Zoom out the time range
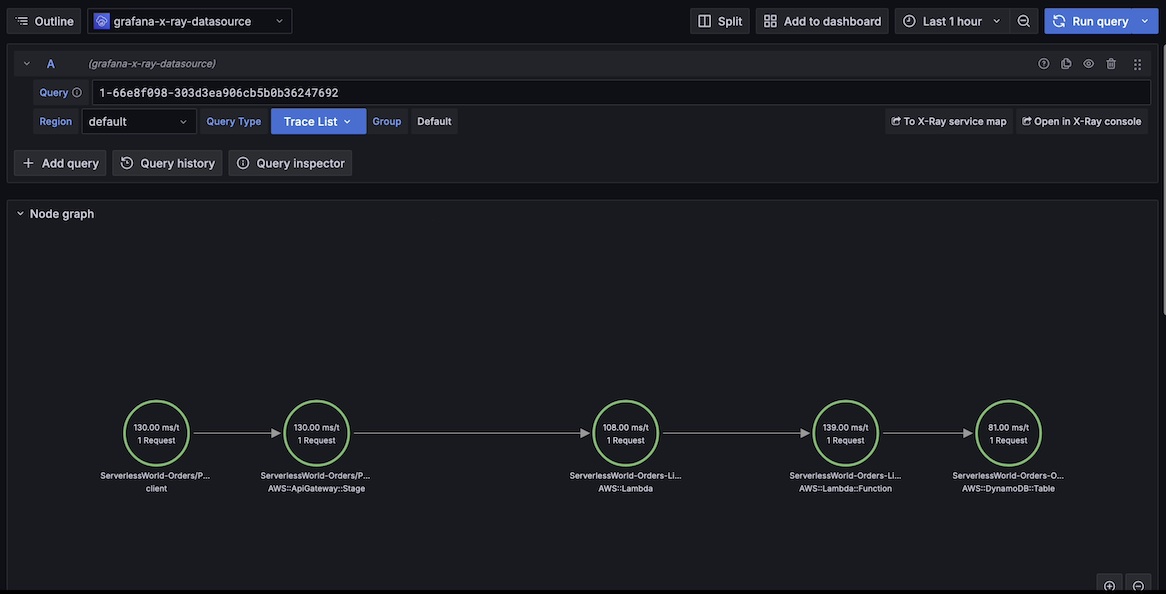1166x594 pixels. click(1024, 21)
